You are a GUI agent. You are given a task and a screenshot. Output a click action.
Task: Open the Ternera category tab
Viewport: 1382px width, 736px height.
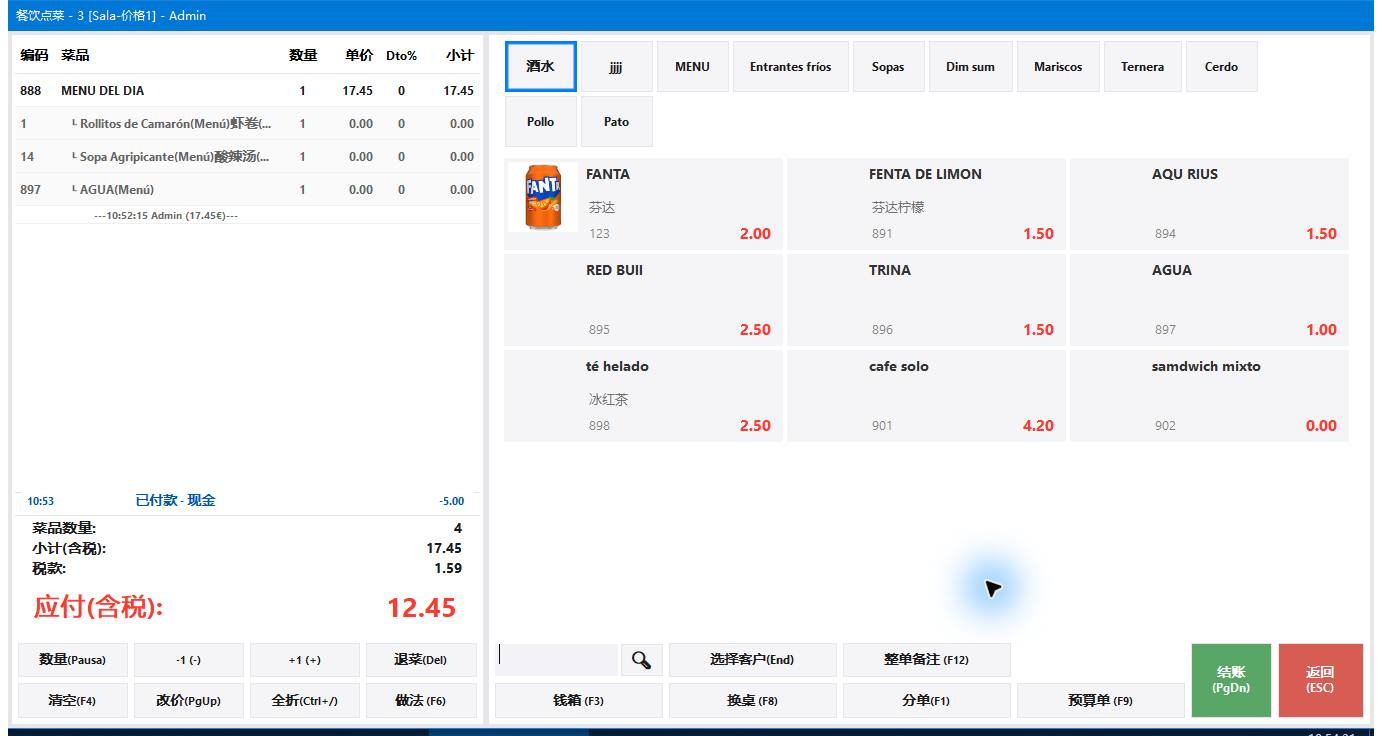(x=1142, y=67)
